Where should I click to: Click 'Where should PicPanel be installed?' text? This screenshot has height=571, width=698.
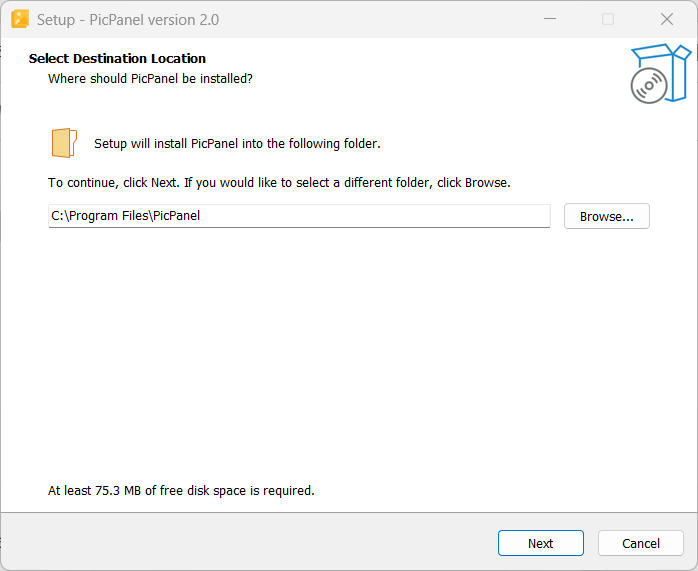tap(150, 79)
